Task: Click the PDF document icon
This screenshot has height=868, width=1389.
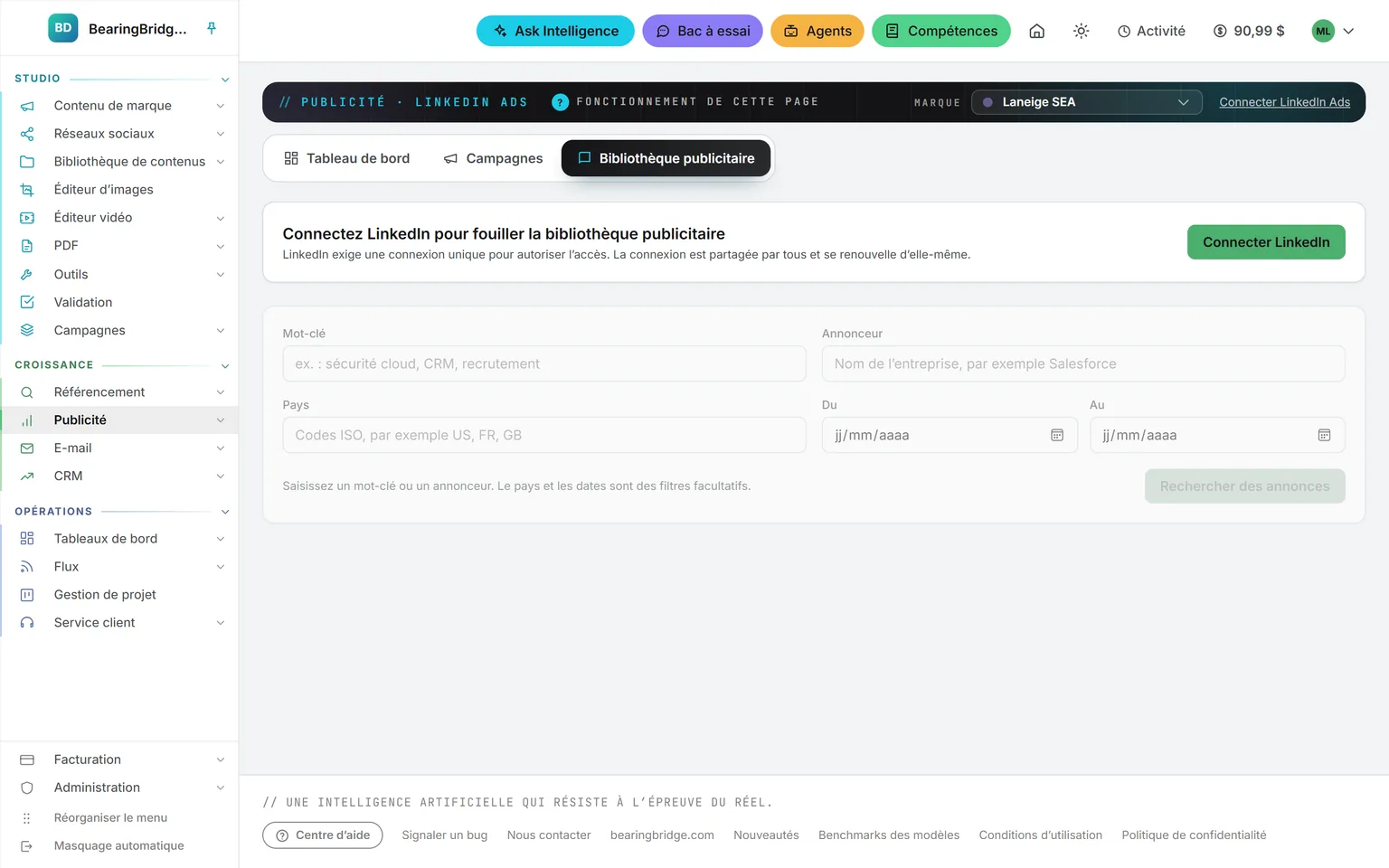Action: tap(27, 246)
